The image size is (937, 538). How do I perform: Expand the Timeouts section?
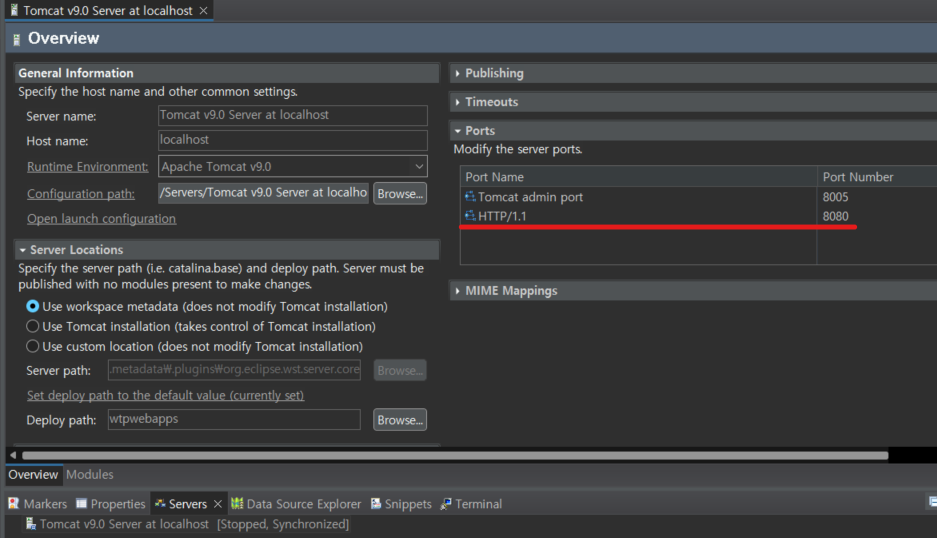pyautogui.click(x=457, y=102)
